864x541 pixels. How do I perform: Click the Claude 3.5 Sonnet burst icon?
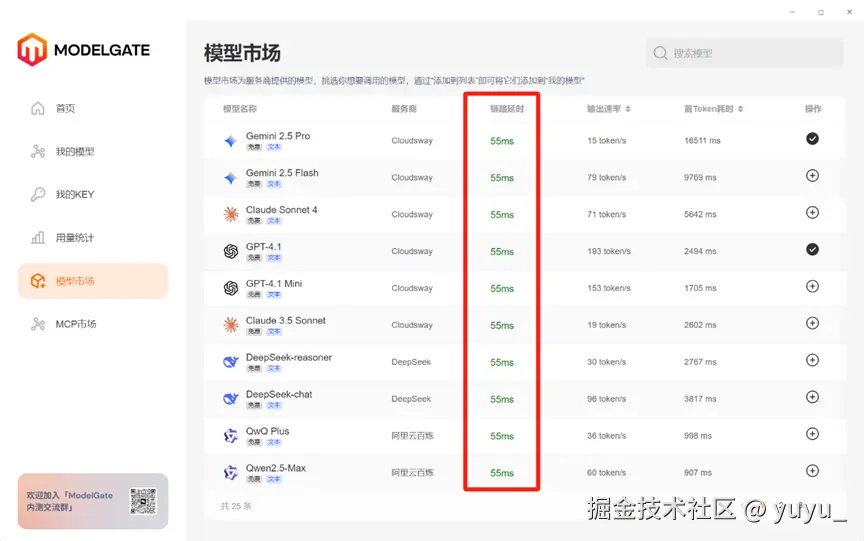(x=230, y=325)
